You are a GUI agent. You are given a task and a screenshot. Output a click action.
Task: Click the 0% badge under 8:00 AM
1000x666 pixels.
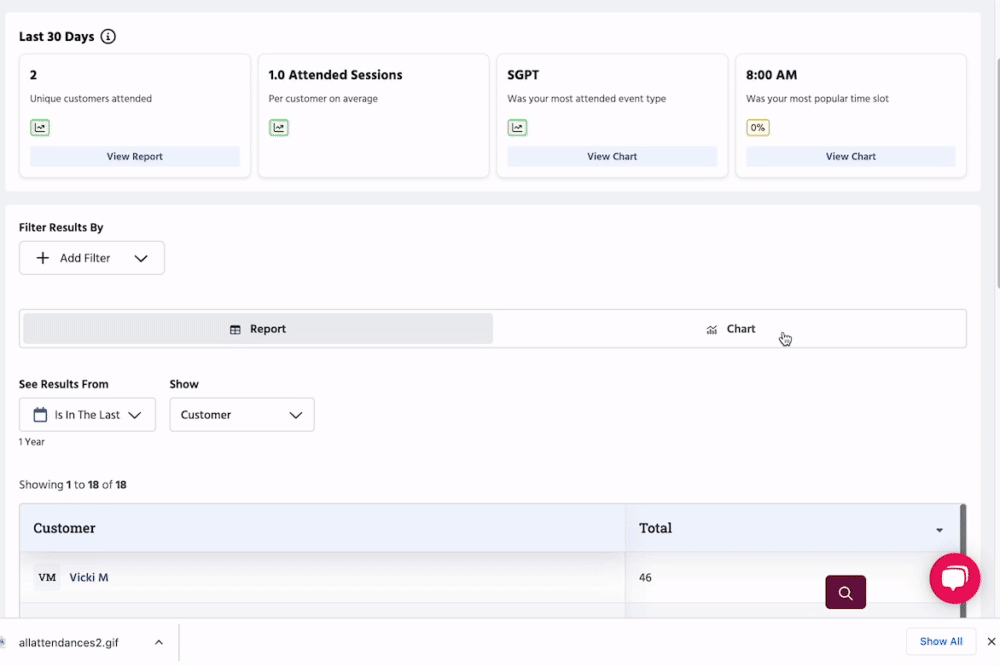click(x=757, y=128)
